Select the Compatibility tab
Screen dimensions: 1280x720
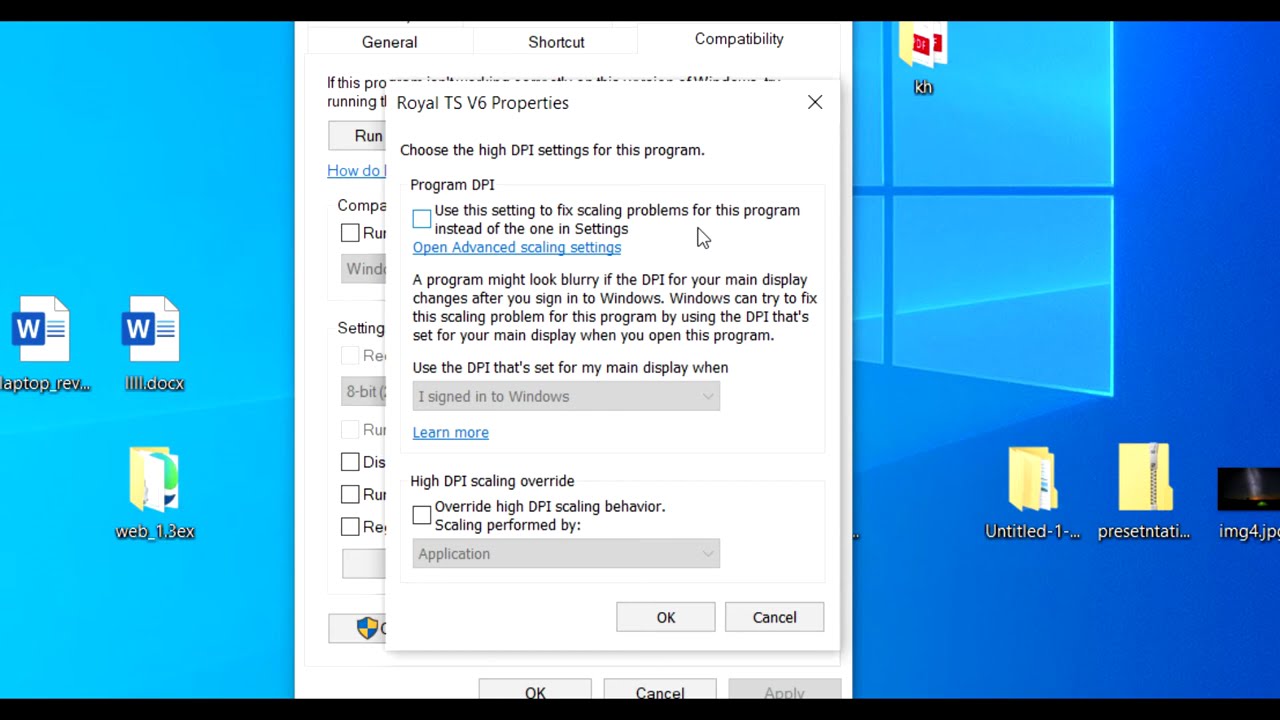739,39
